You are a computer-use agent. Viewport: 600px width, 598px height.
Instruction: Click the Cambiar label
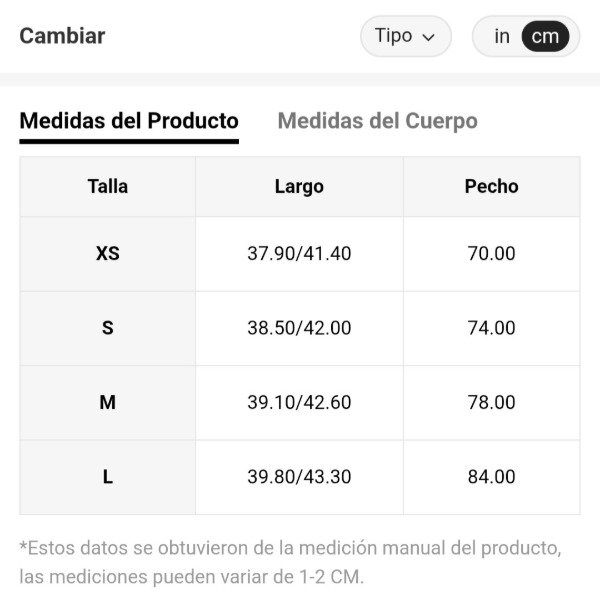[62, 36]
